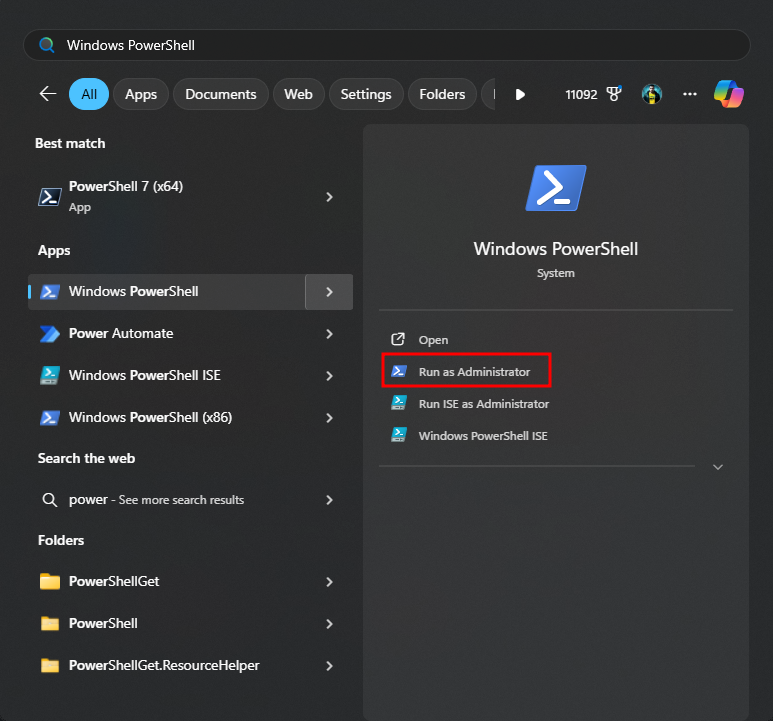773x721 pixels.
Task: Open the user profile avatar
Action: (x=652, y=94)
